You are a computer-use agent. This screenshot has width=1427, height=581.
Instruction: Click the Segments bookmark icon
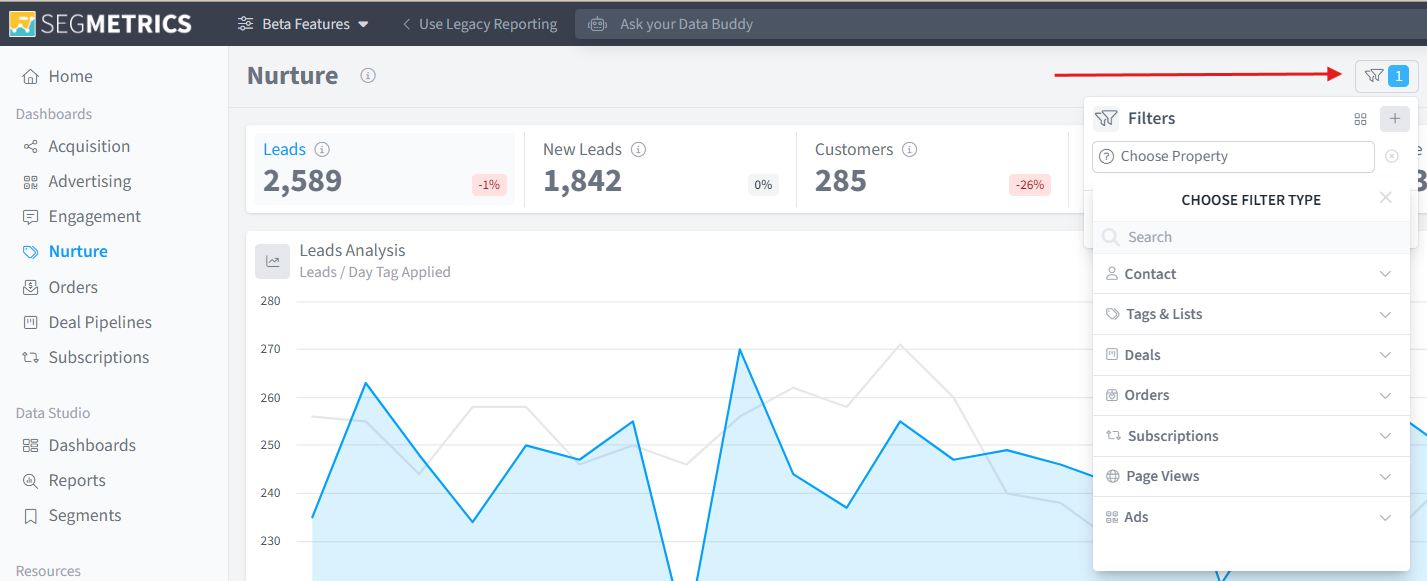click(x=31, y=516)
